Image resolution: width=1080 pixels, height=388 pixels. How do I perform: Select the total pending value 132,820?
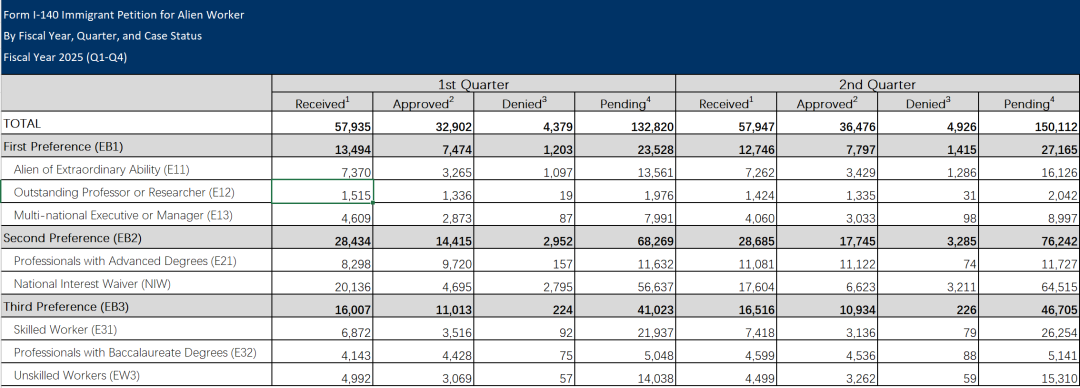tap(625, 124)
